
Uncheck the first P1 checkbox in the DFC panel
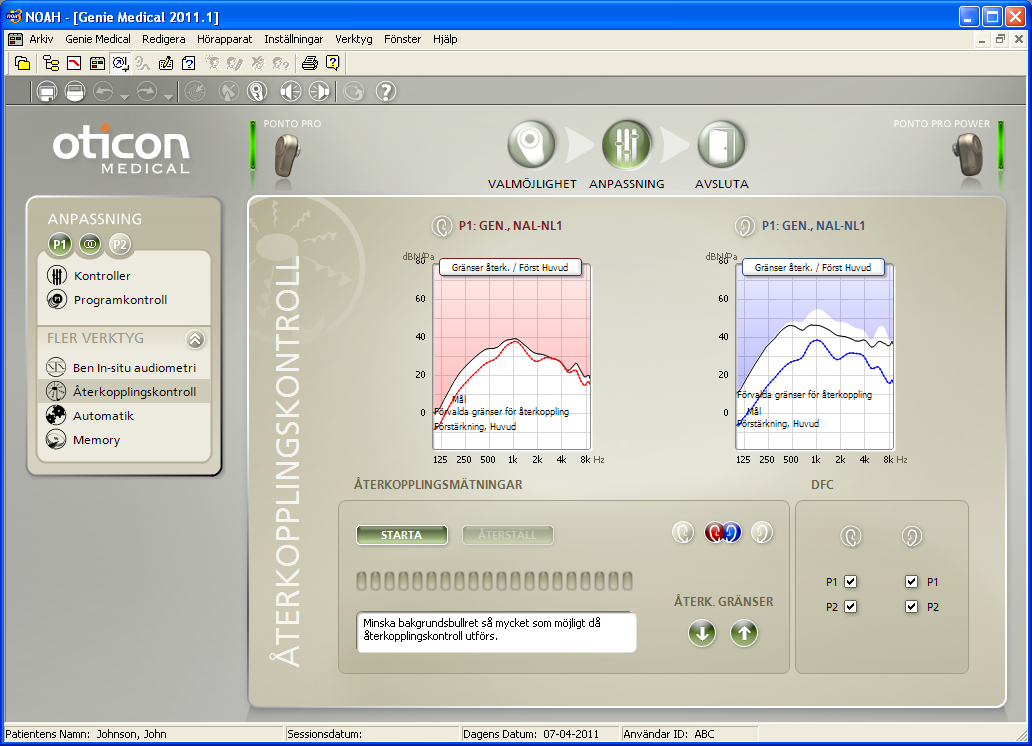[x=850, y=581]
